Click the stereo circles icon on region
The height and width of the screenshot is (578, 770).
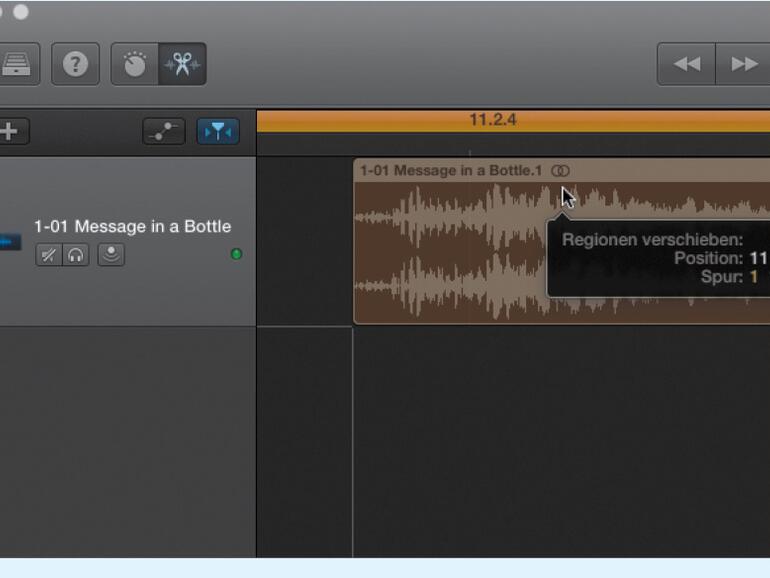(560, 171)
